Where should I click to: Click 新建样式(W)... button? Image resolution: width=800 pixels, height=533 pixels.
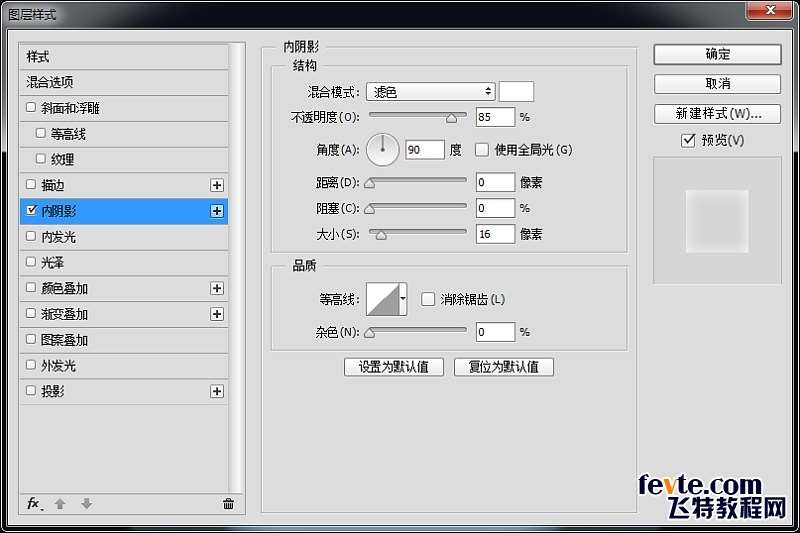coord(717,114)
